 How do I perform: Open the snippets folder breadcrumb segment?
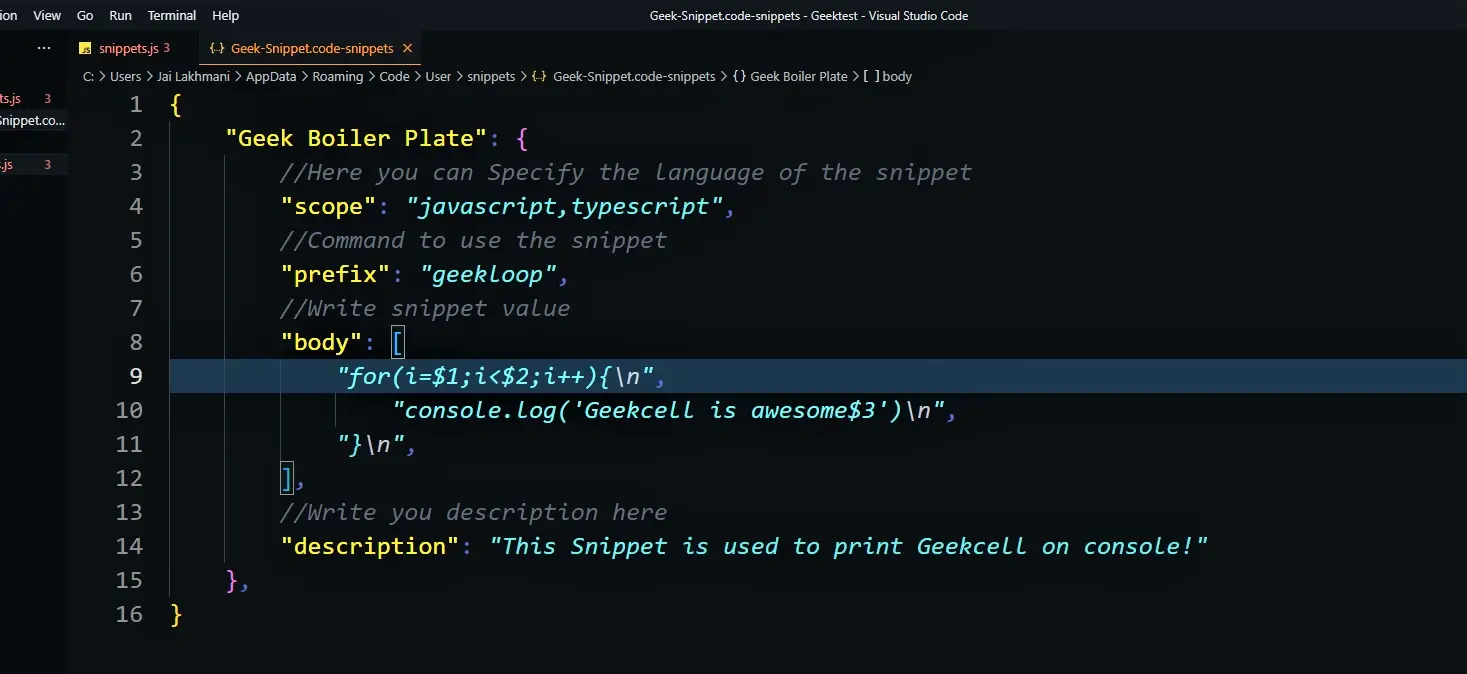(491, 76)
